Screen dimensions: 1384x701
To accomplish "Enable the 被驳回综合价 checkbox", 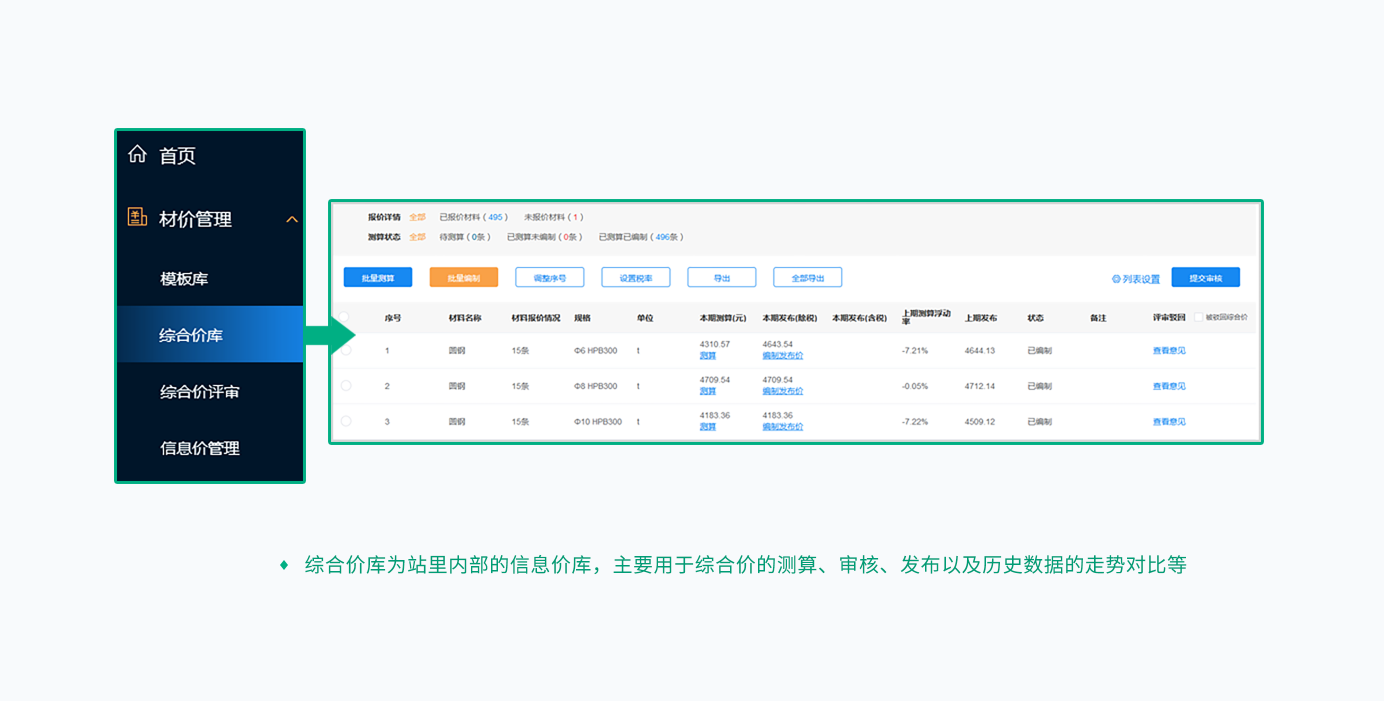I will pos(1199,317).
